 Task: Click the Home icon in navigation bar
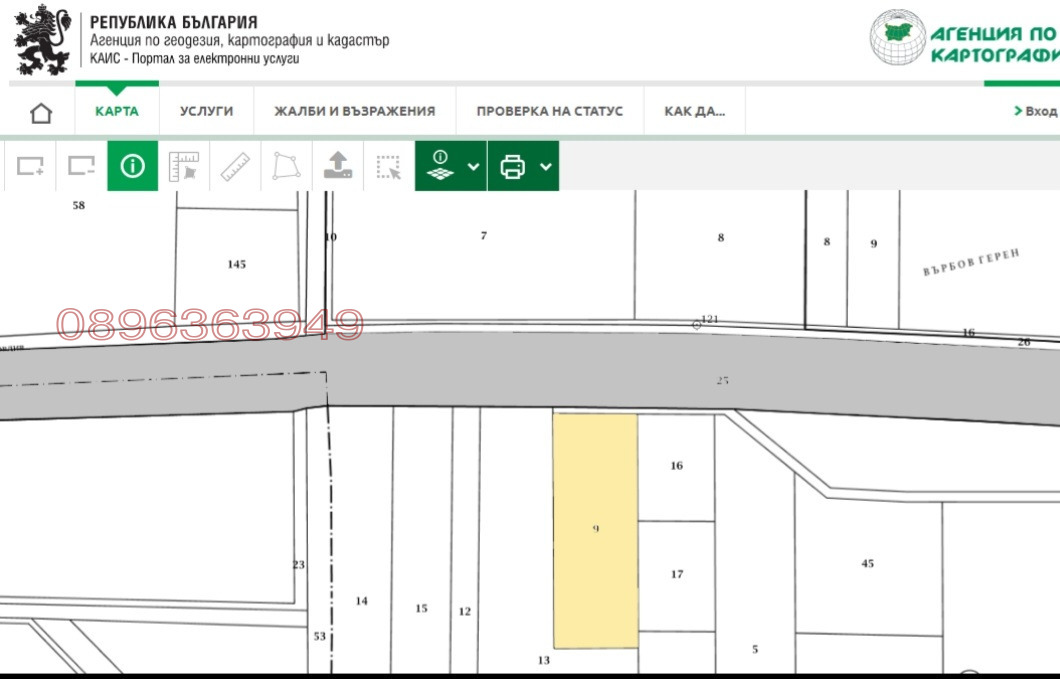41,112
